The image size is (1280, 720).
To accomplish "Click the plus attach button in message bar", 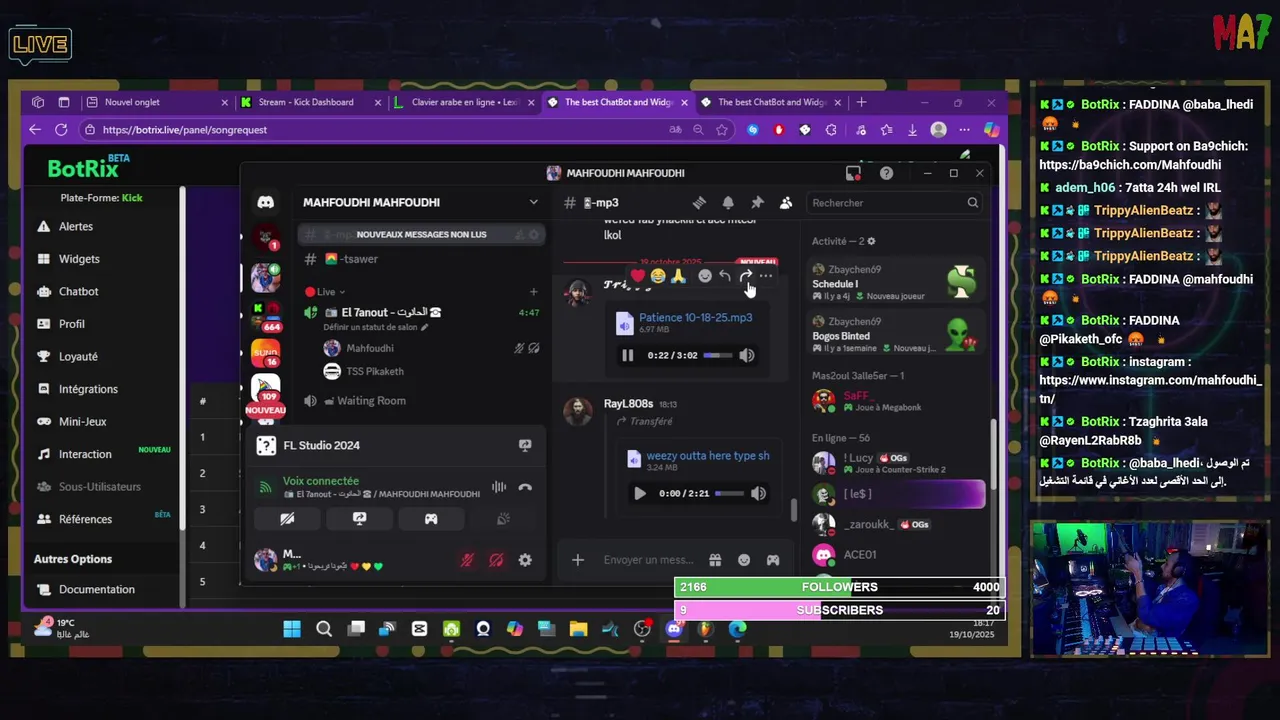I will click(577, 560).
